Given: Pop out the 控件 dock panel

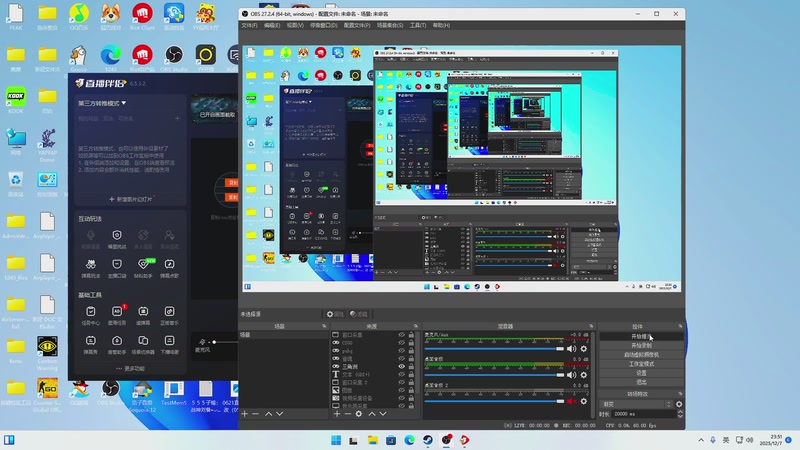Looking at the screenshot, I should click(680, 326).
